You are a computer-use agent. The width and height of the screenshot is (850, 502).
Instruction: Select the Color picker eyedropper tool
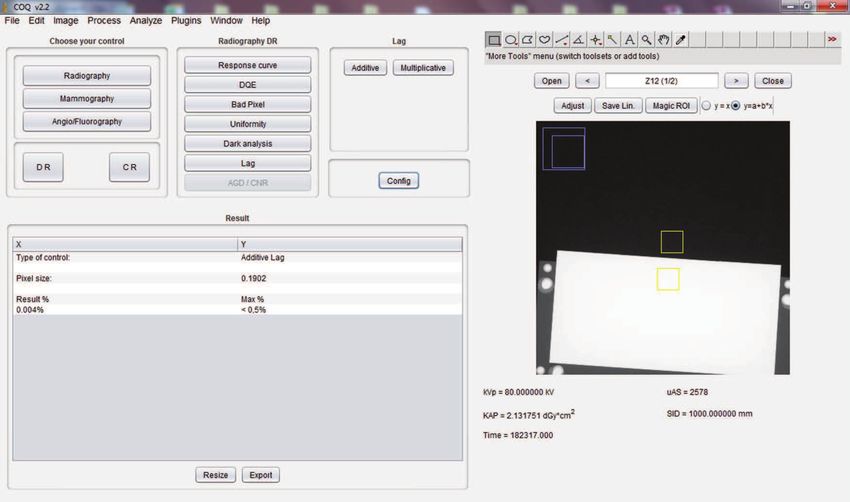click(x=680, y=40)
